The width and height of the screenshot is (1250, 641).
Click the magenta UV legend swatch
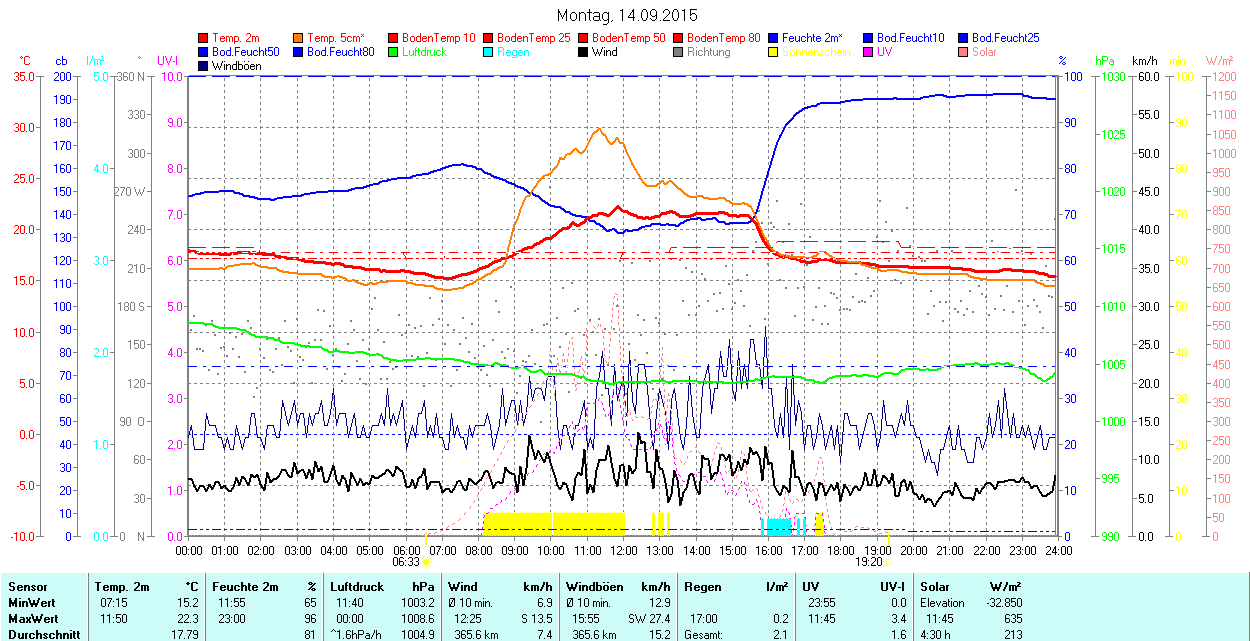pos(867,52)
